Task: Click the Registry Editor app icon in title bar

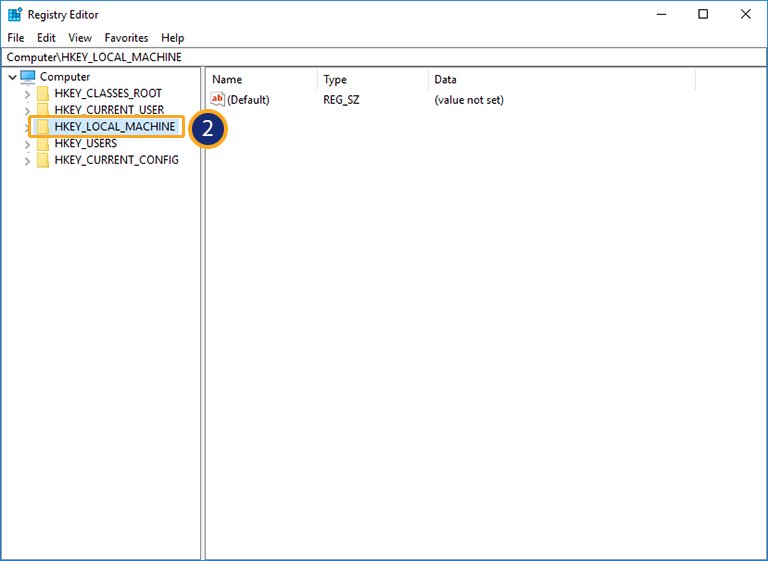Action: pos(15,14)
